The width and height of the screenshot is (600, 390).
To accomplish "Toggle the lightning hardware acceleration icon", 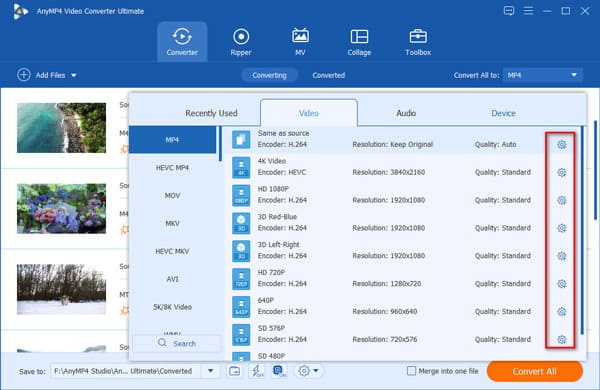I will click(x=257, y=371).
